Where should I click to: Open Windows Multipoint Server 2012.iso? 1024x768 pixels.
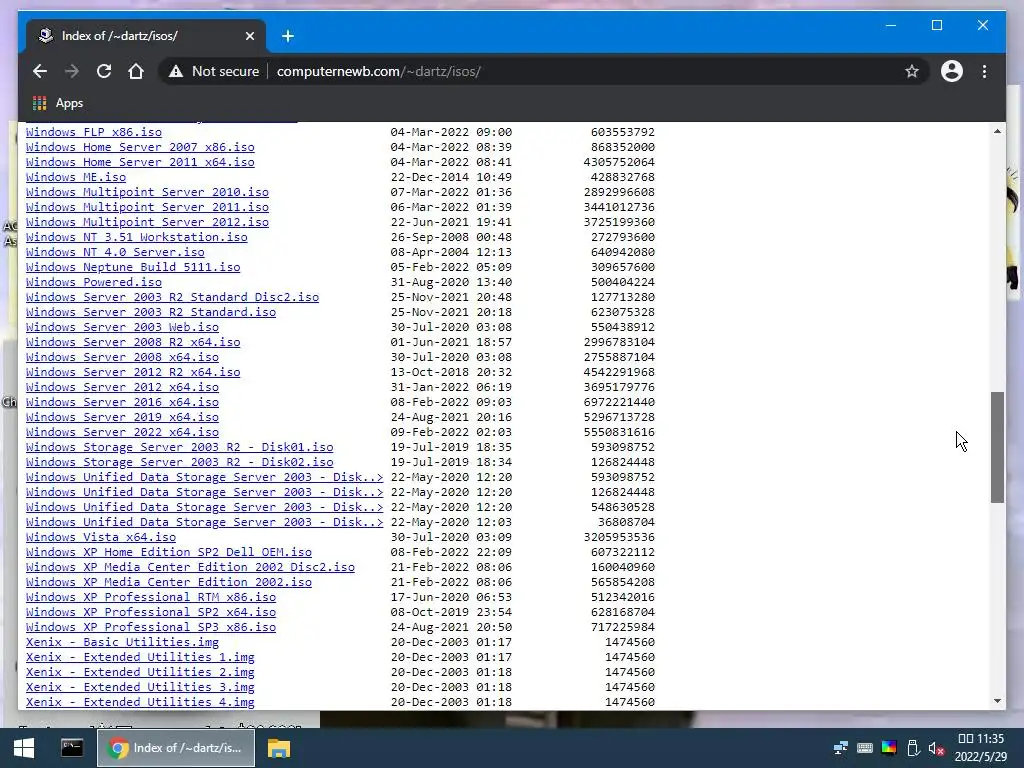pyautogui.click(x=147, y=222)
